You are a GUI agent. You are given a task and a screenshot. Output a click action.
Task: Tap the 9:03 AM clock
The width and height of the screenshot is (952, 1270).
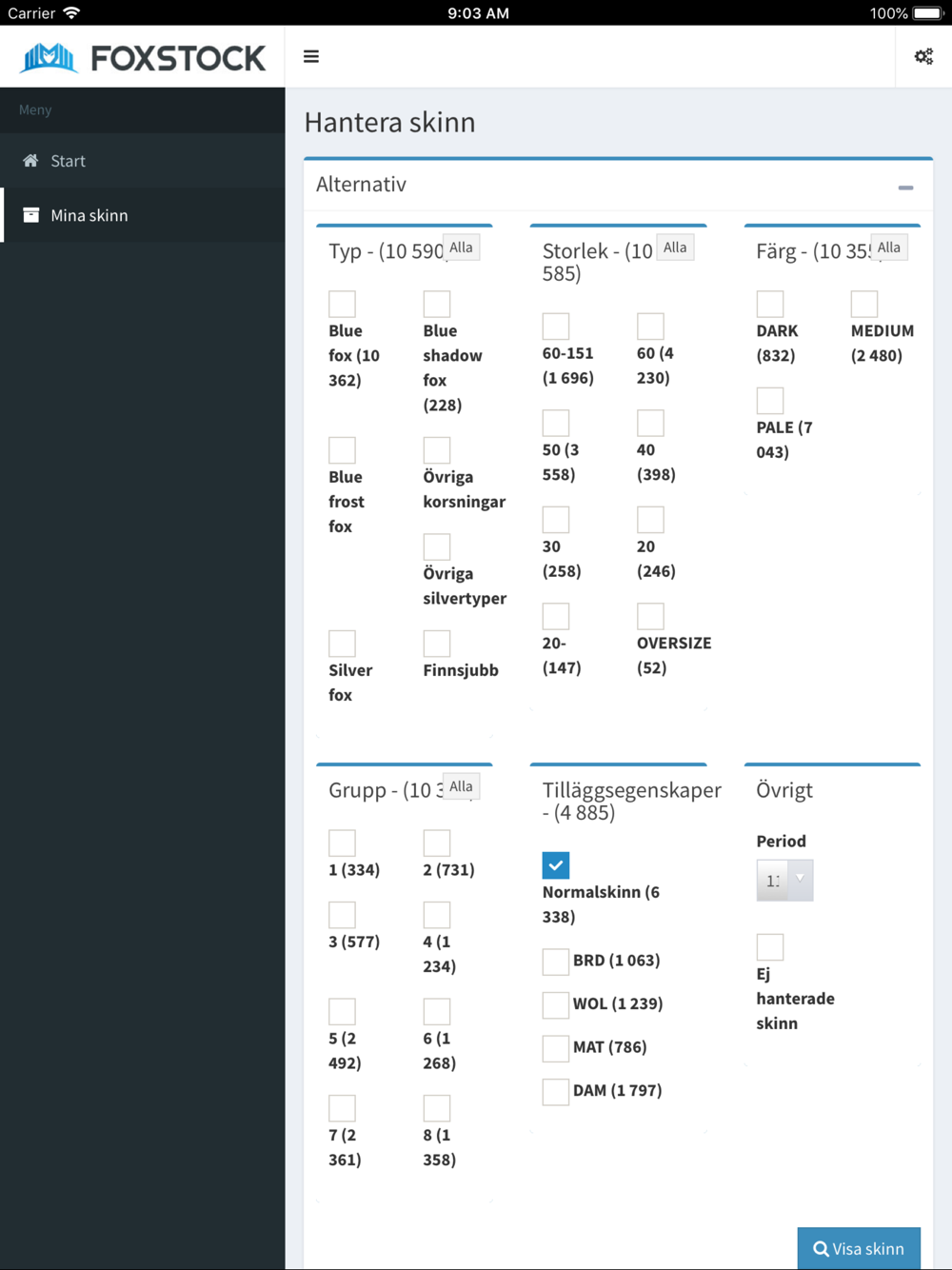pos(478,13)
